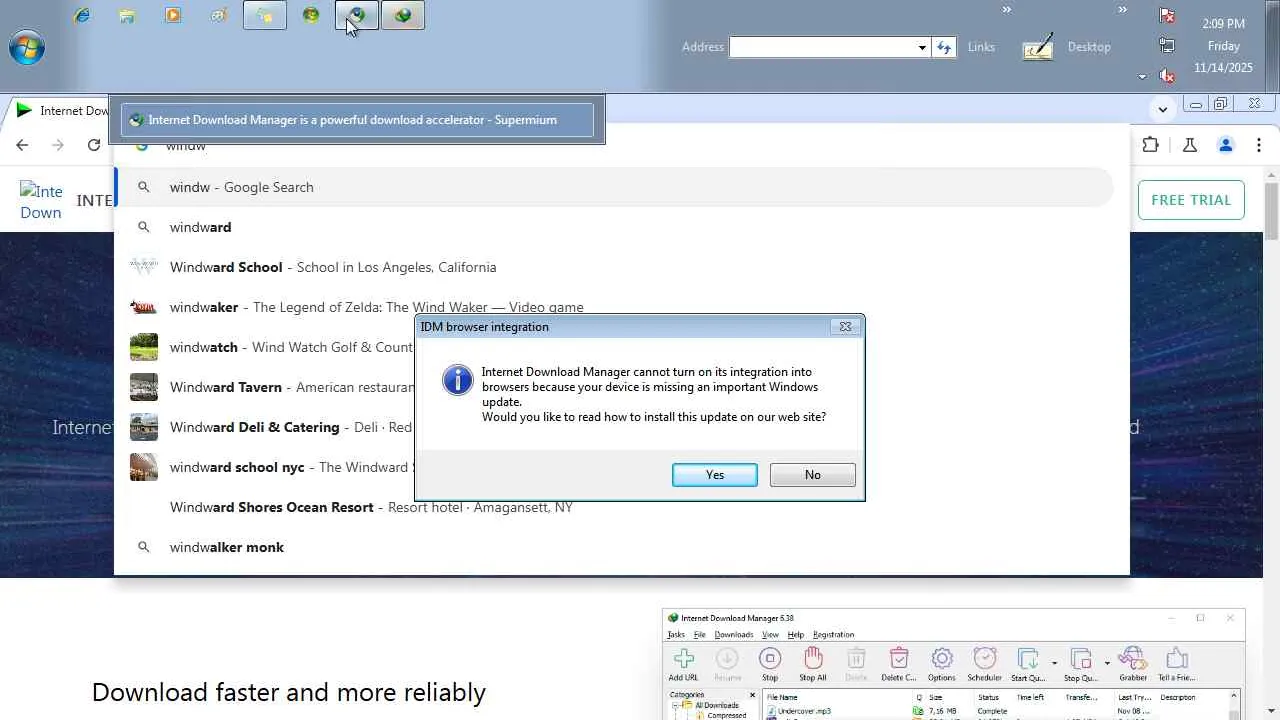
Task: Reload the current browser page
Action: coord(94,145)
